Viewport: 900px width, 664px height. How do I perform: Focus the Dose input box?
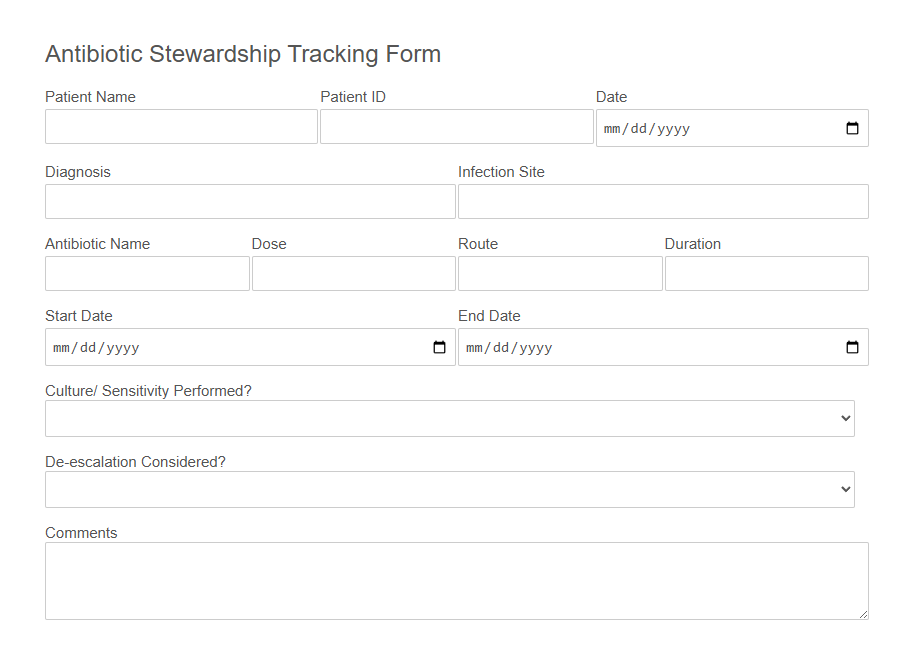pyautogui.click(x=354, y=274)
